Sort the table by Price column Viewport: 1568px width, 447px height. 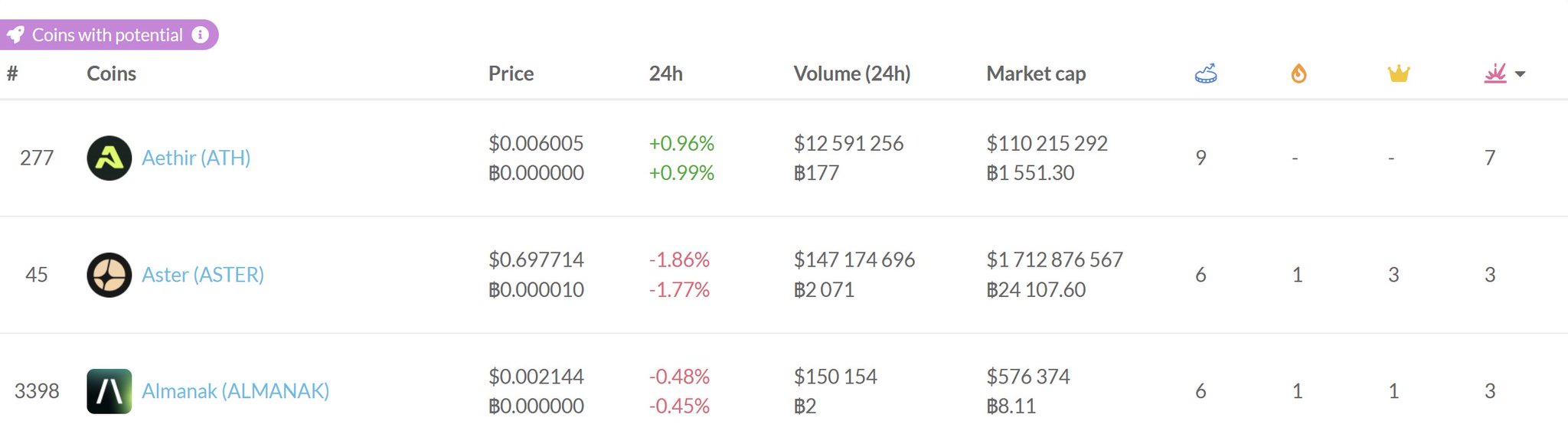pyautogui.click(x=511, y=73)
